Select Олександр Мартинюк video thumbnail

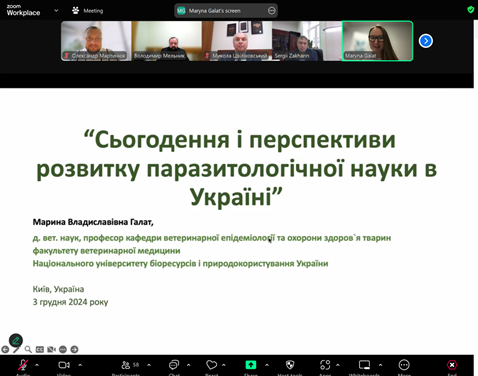[96, 41]
